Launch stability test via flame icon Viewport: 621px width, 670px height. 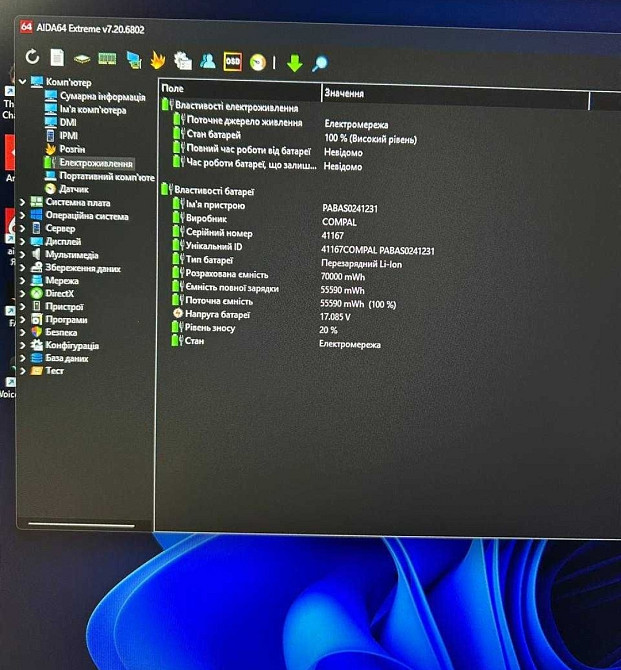coord(157,61)
